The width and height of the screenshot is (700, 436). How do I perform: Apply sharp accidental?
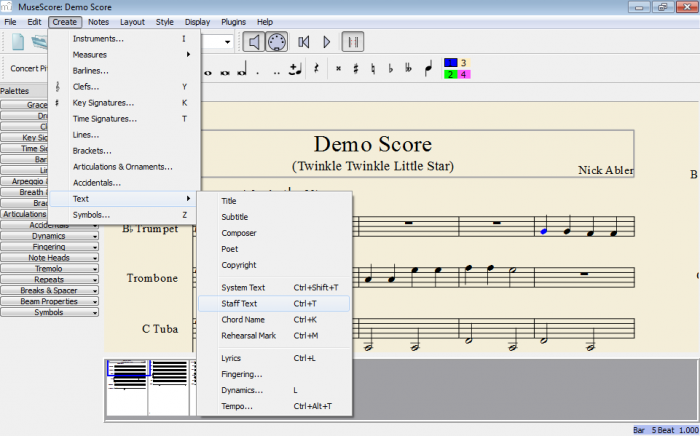point(356,69)
